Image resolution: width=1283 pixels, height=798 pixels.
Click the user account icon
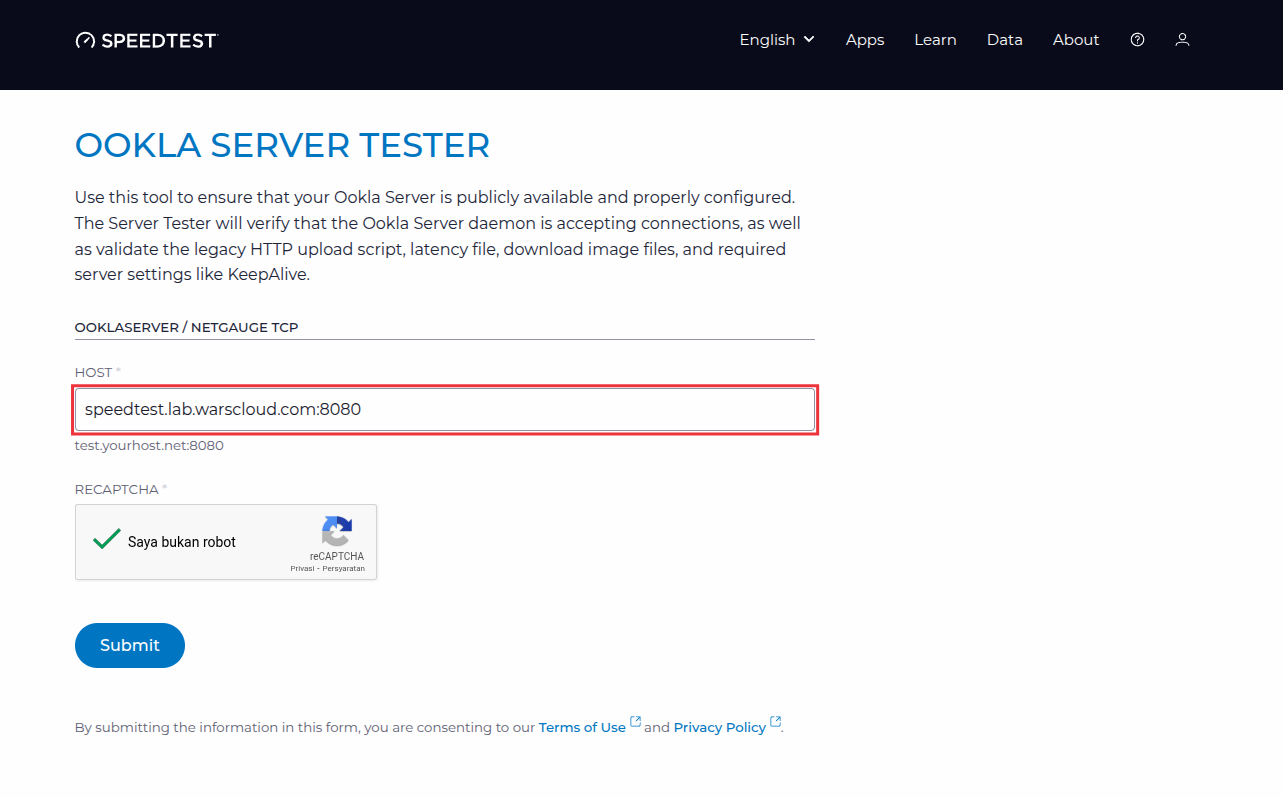pyautogui.click(x=1182, y=39)
